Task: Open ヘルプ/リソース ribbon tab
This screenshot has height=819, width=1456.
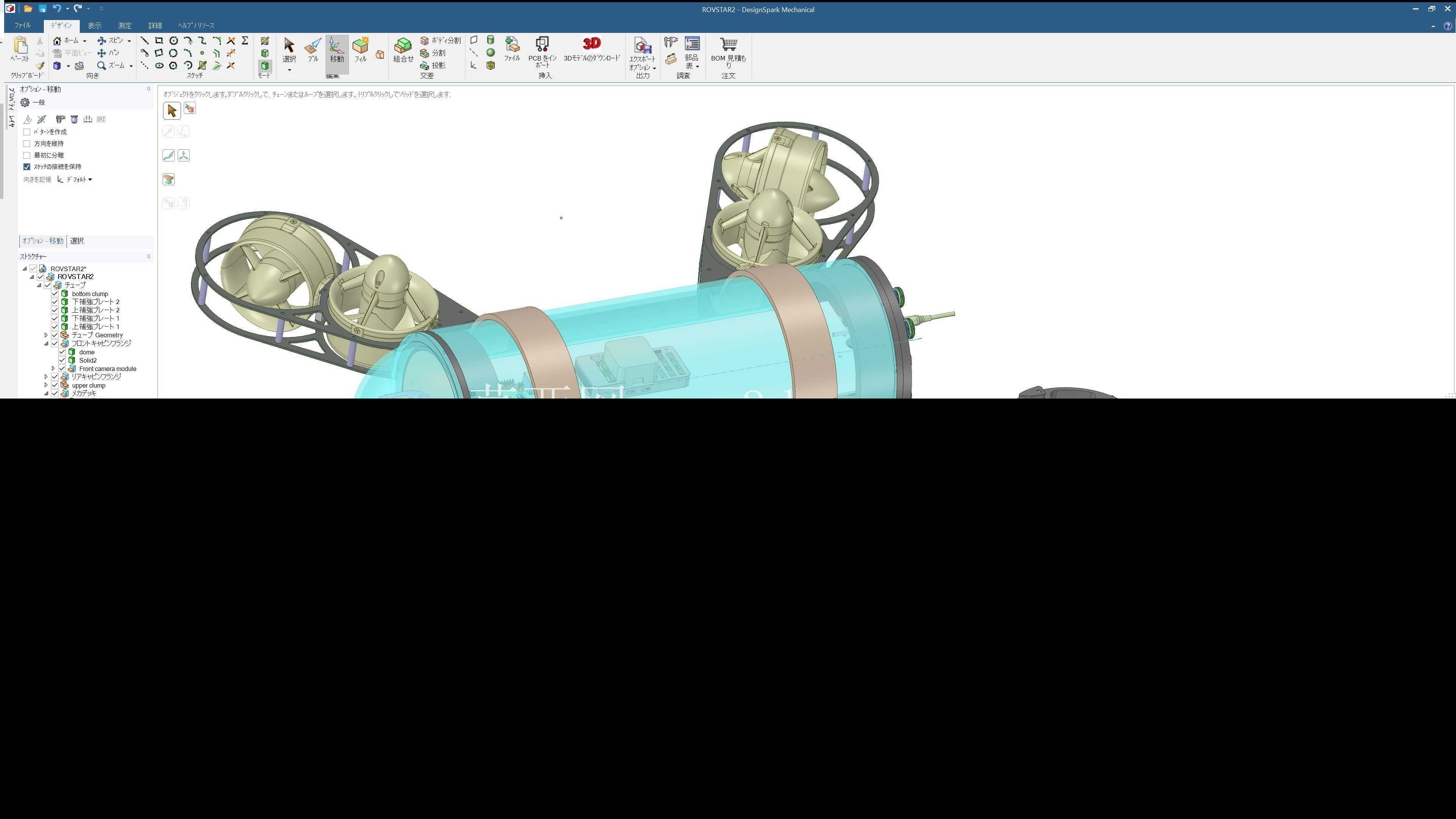Action: (x=196, y=25)
